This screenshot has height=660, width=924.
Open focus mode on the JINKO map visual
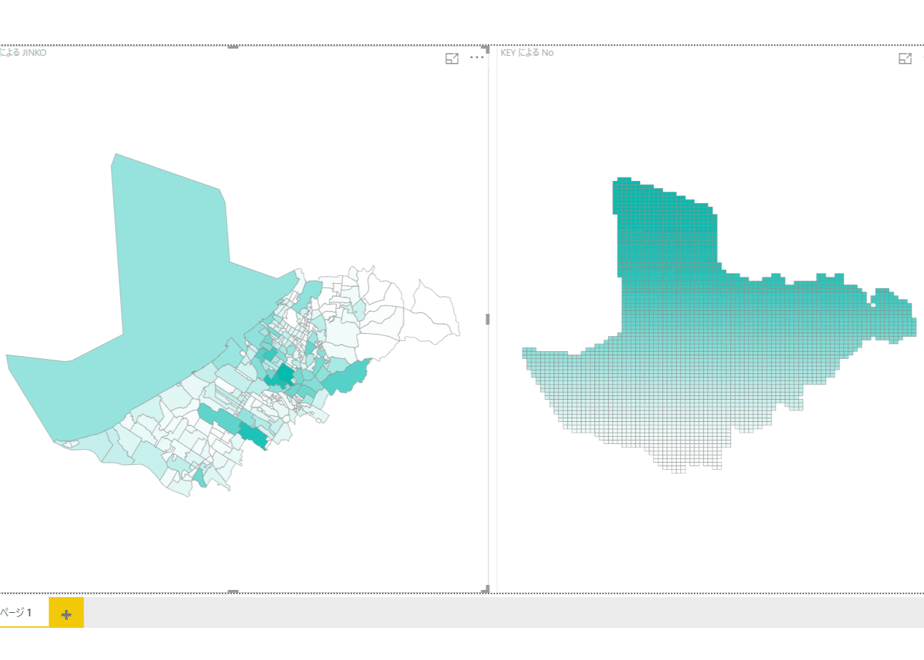(x=452, y=58)
